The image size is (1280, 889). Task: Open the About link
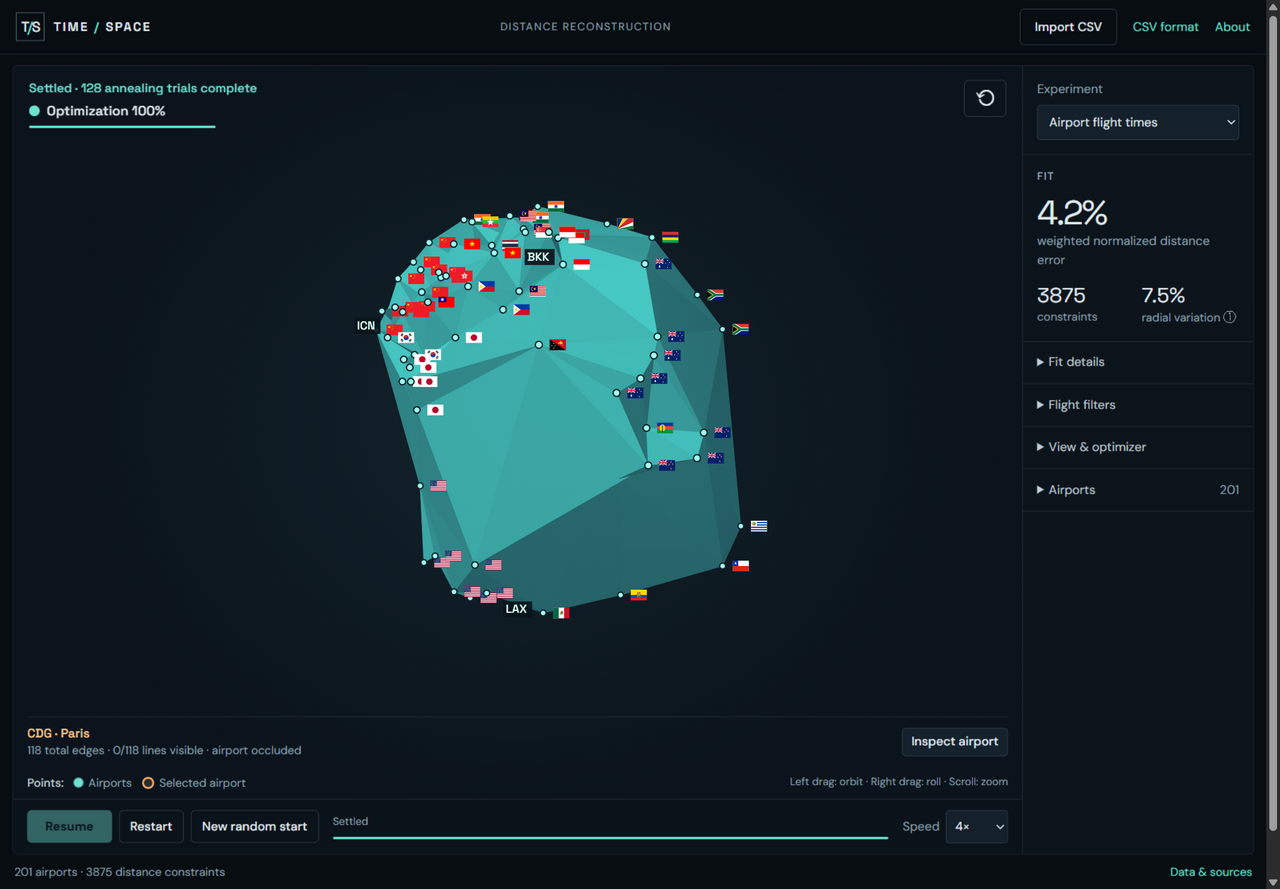1232,27
